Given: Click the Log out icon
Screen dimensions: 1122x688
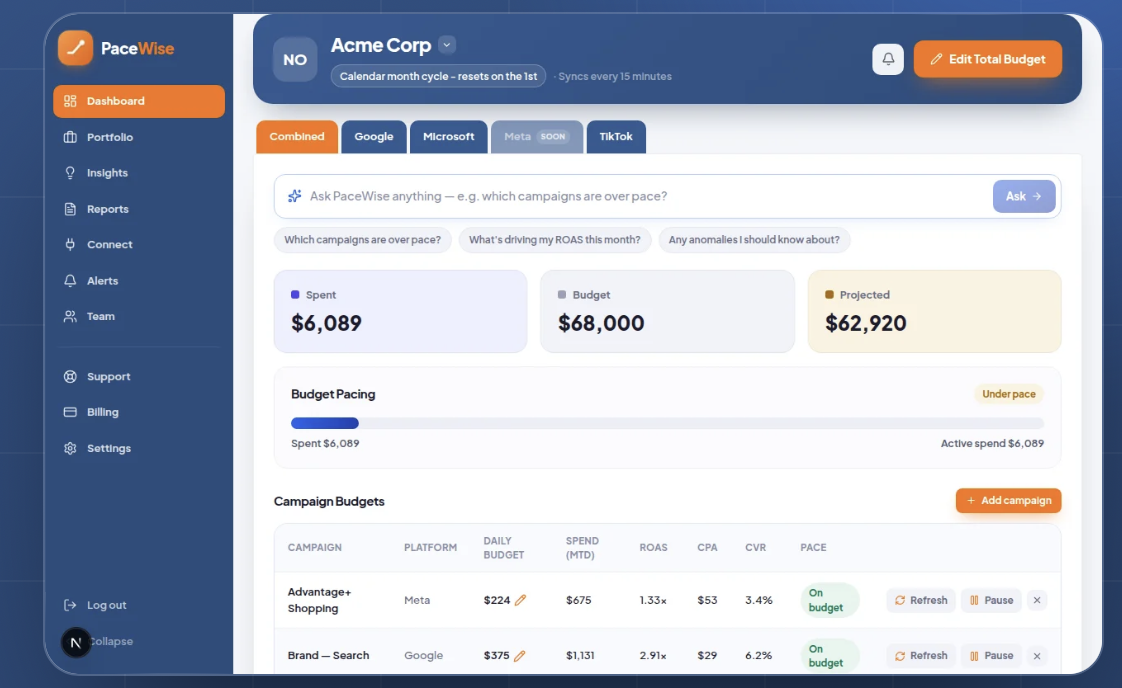Looking at the screenshot, I should [x=70, y=605].
